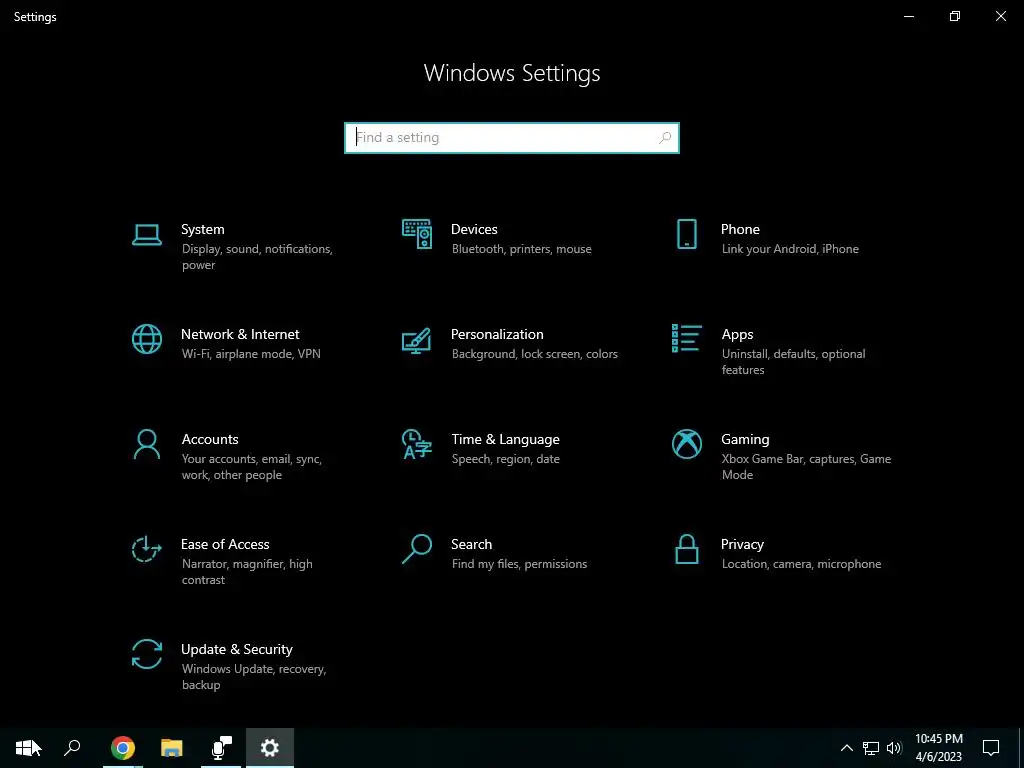Open the microphone app in taskbar
The image size is (1024, 768).
(221, 748)
